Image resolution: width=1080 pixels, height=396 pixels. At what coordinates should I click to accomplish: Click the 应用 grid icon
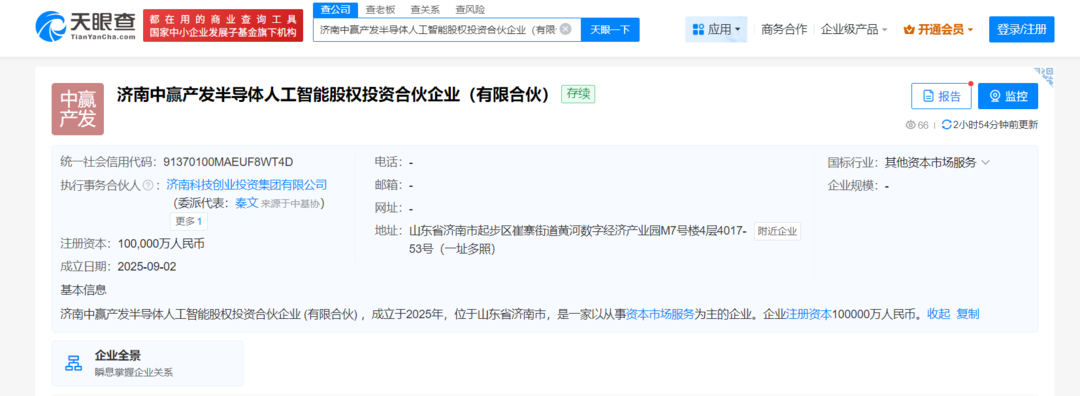pyautogui.click(x=698, y=30)
